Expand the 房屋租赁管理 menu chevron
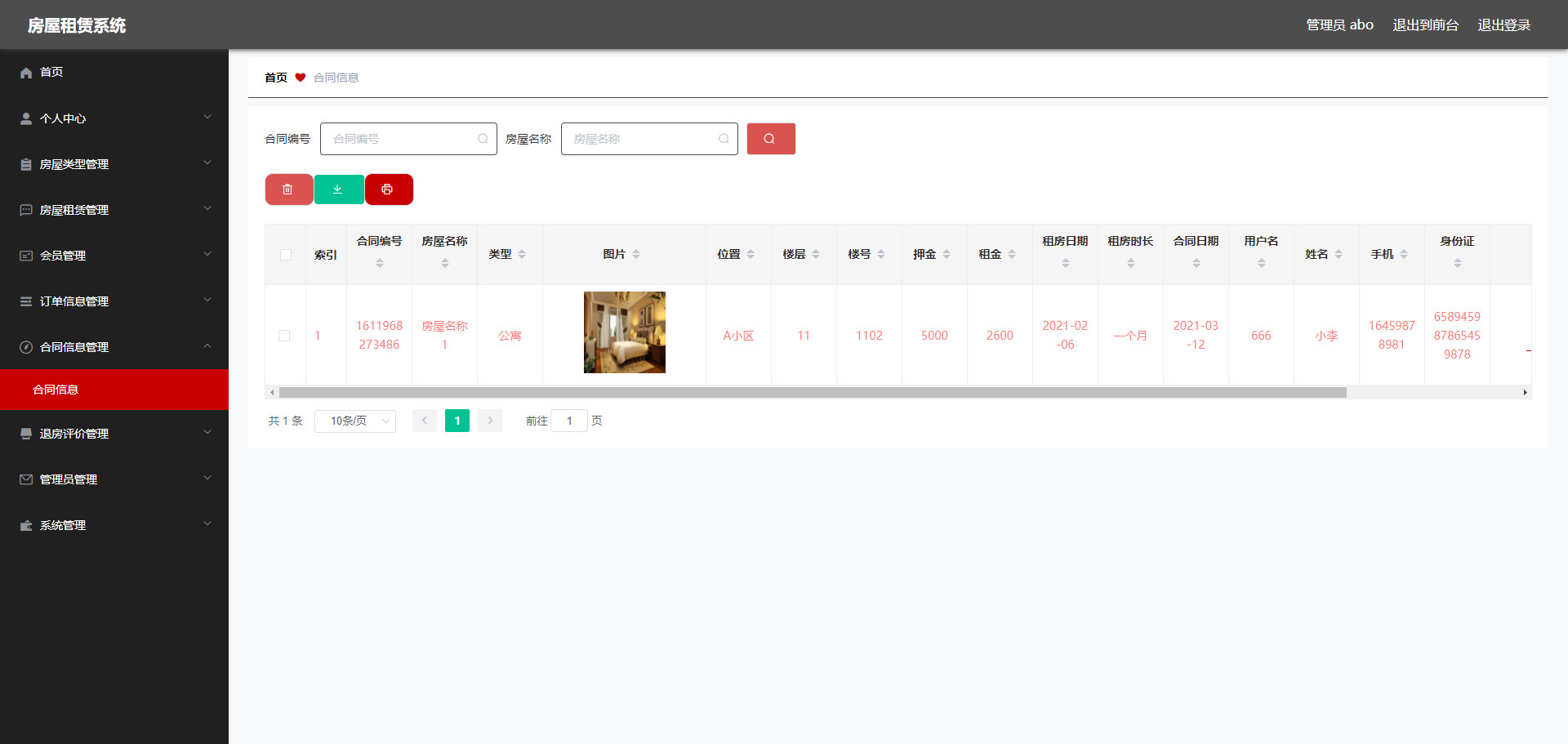 (207, 208)
